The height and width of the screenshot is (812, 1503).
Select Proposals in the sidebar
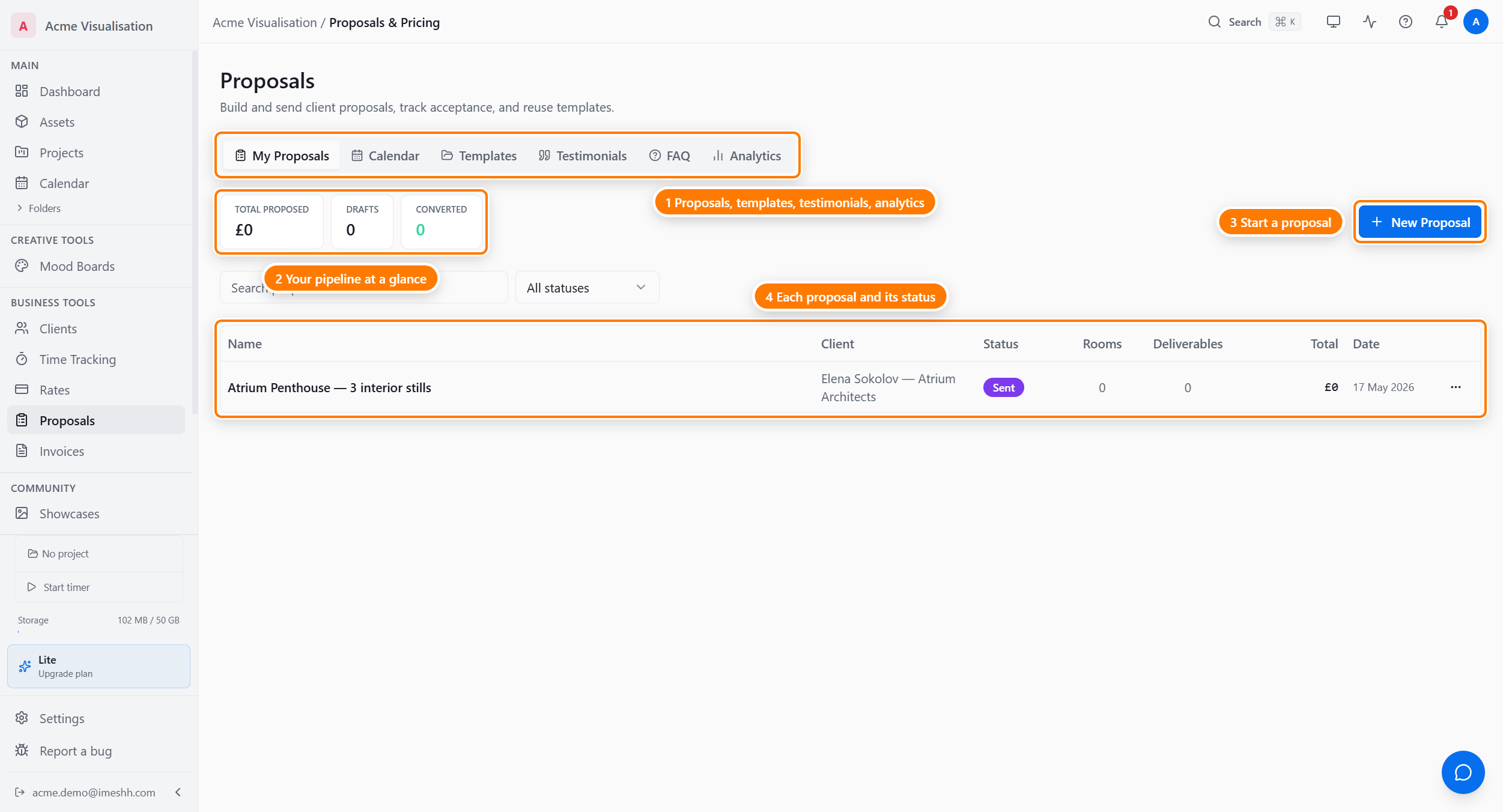pos(96,420)
